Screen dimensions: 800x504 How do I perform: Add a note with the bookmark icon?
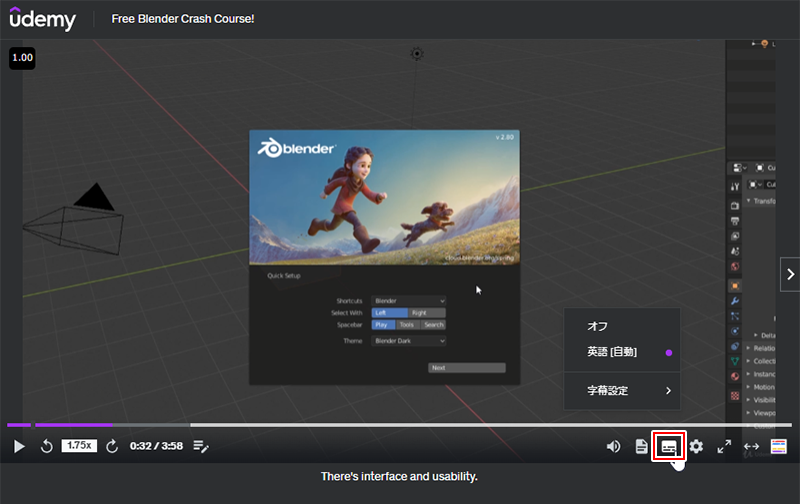(x=201, y=446)
